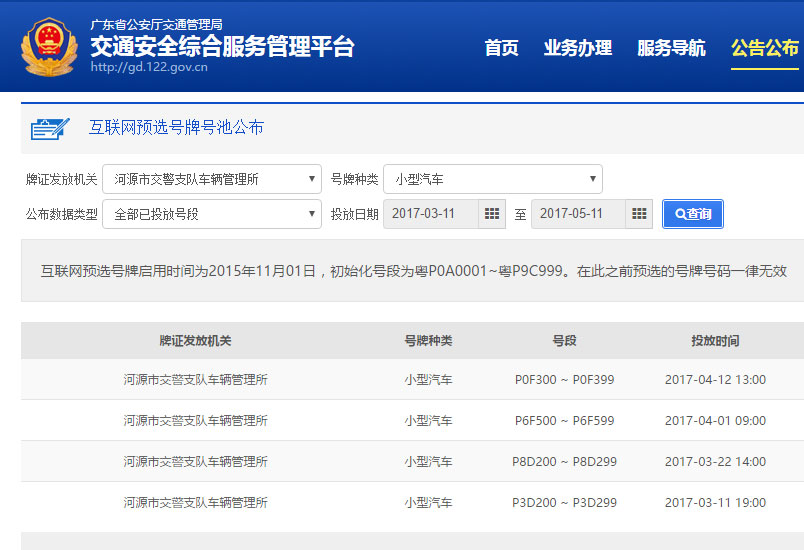This screenshot has height=550, width=804.
Task: Go to 首页 home tab
Action: click(x=501, y=48)
